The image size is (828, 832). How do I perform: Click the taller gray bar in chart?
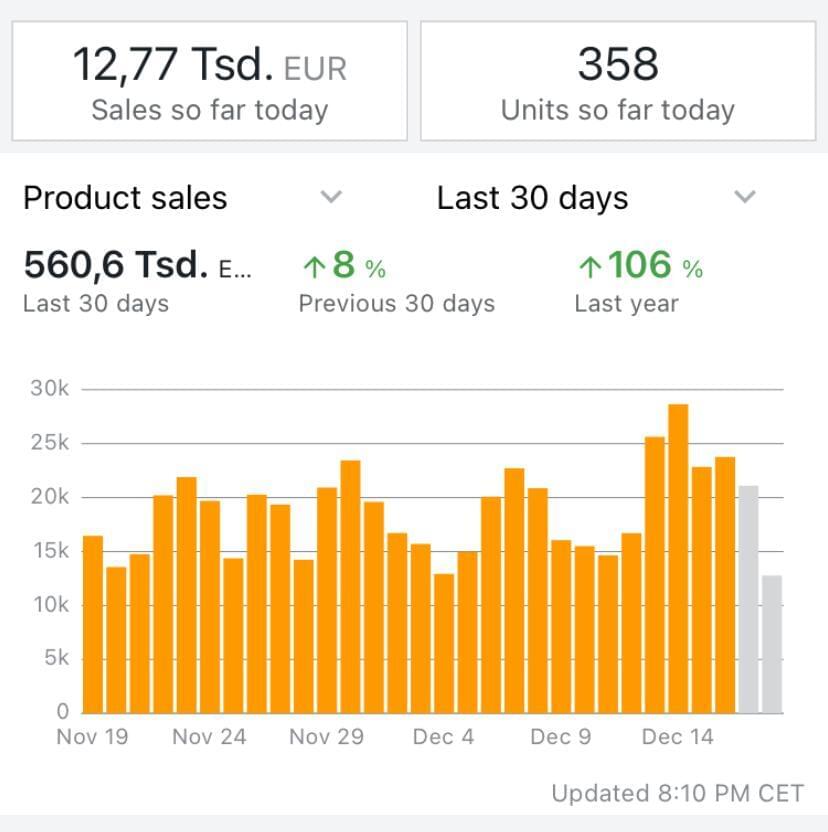[x=748, y=600]
